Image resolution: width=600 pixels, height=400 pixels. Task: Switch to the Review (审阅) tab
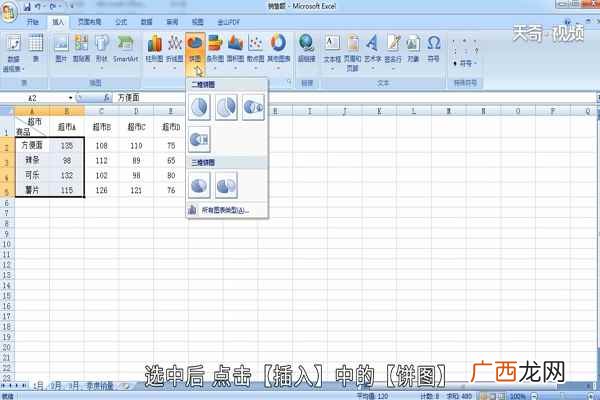[x=172, y=22]
